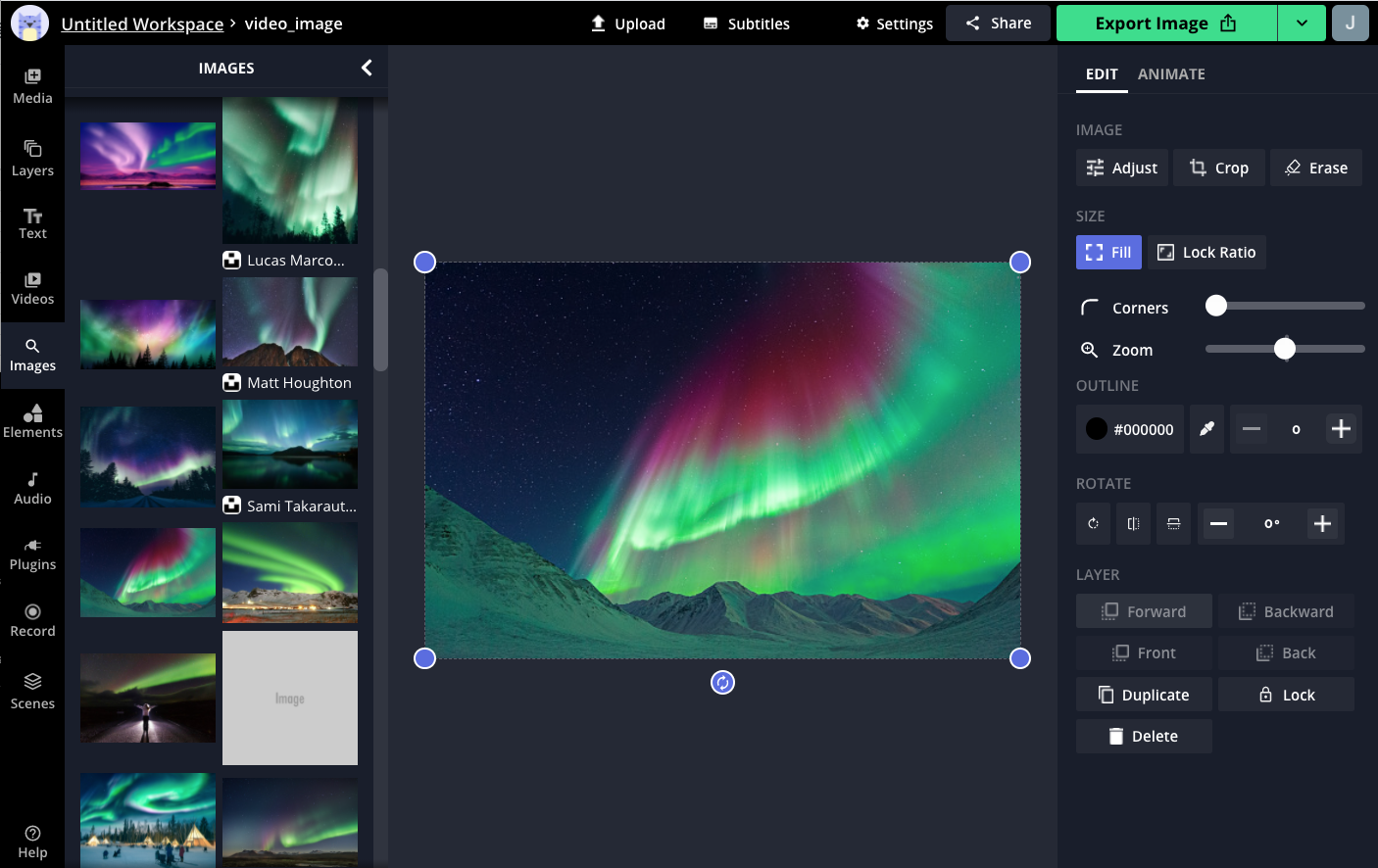Viewport: 1378px width, 868px height.
Task: Increase the outline width
Action: [1341, 429]
